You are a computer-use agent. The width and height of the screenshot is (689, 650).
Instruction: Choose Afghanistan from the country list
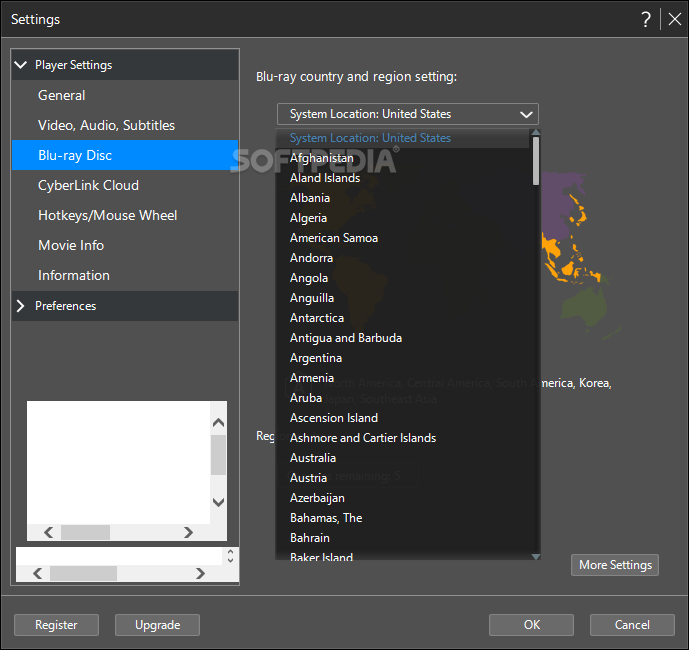[x=403, y=158]
